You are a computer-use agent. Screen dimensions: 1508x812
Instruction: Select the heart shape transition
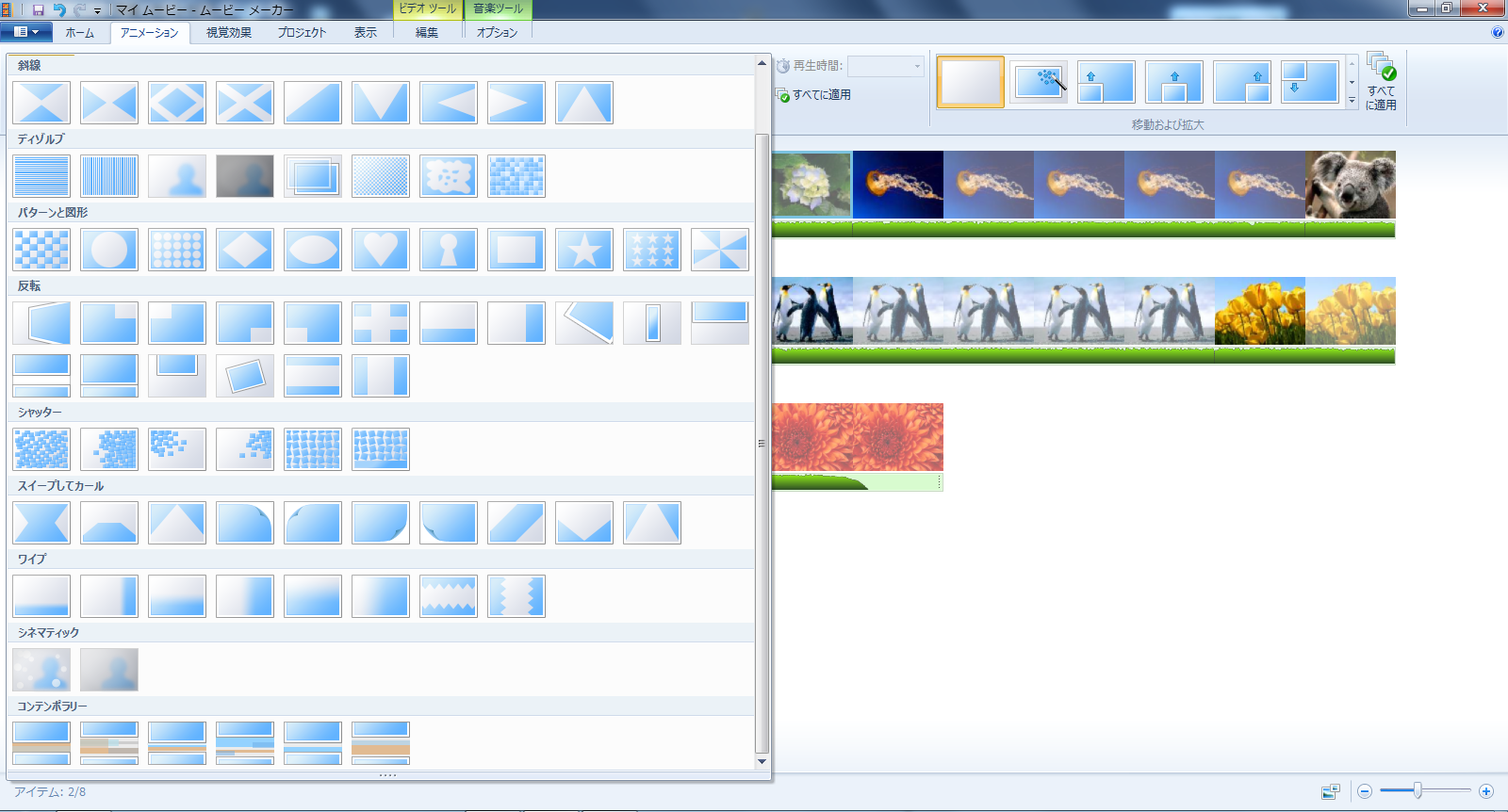point(381,250)
